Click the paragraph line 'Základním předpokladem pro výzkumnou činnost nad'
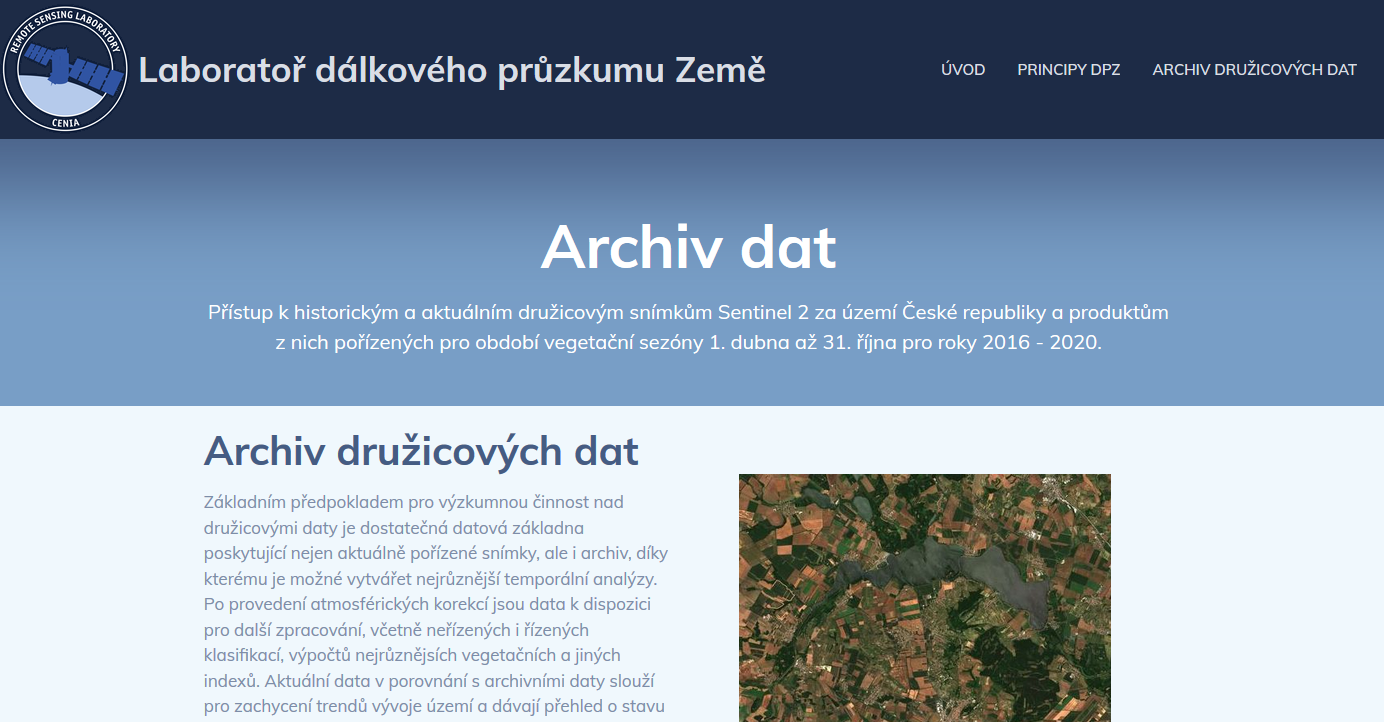The width and height of the screenshot is (1384, 722). pyautogui.click(x=413, y=501)
